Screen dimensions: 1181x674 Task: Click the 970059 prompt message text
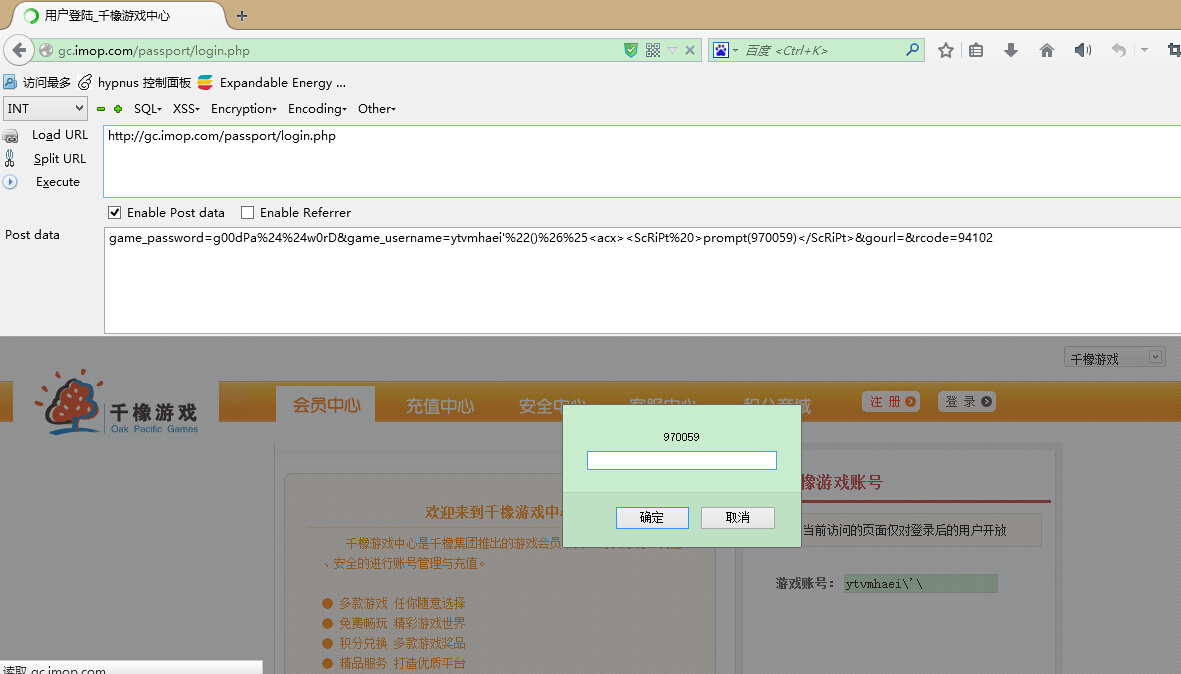(682, 437)
